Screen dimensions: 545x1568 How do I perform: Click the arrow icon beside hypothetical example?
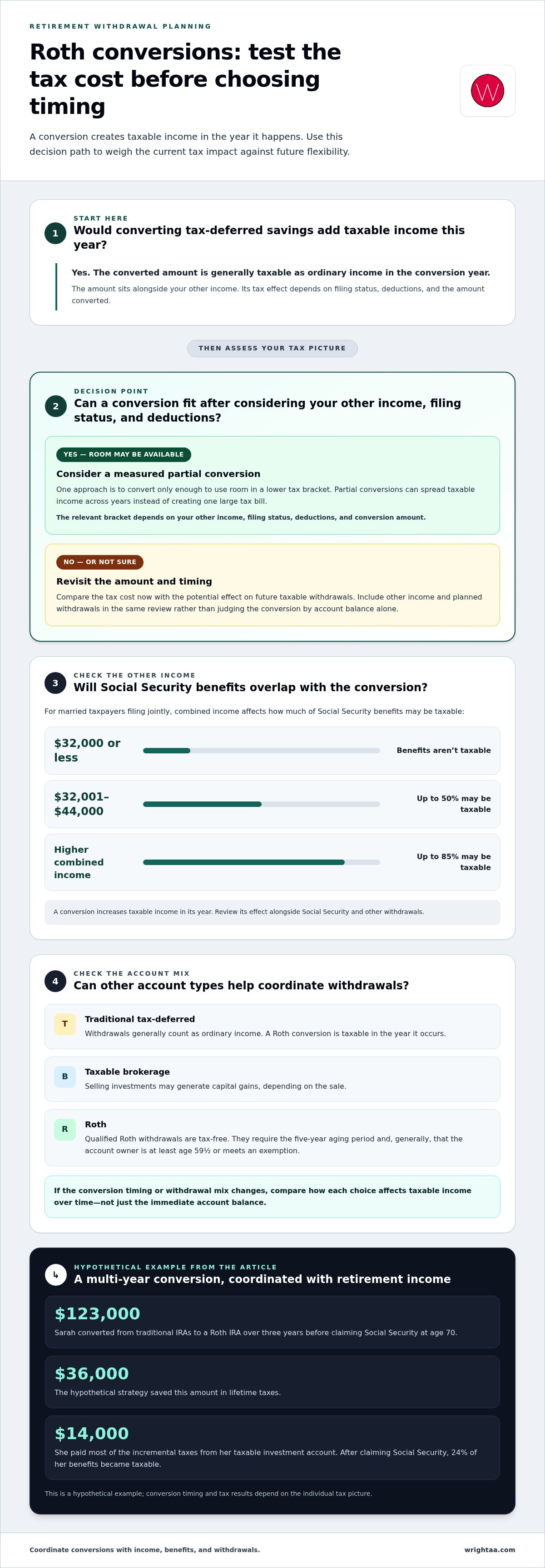coord(55,1275)
